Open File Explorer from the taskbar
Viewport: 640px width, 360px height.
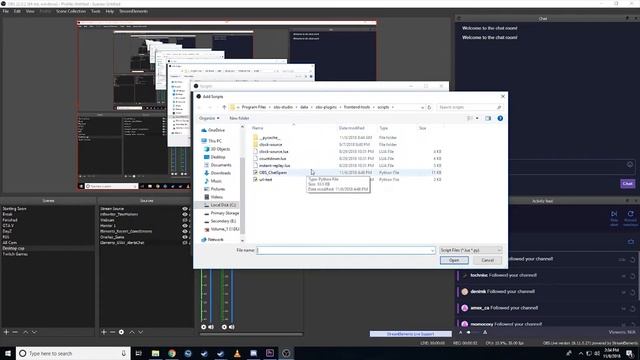click(x=156, y=353)
